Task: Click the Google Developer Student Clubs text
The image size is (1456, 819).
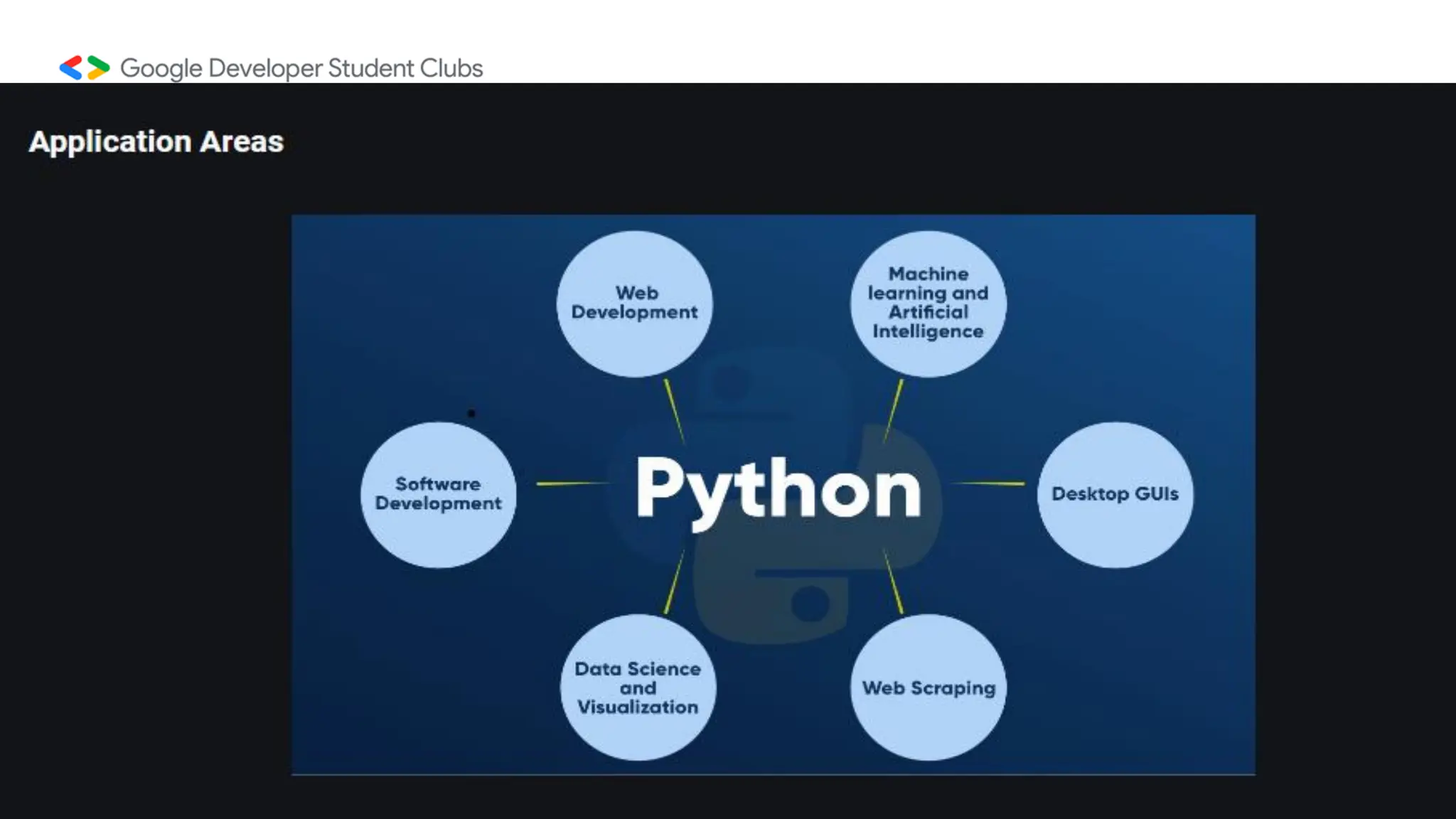Action: (301, 68)
